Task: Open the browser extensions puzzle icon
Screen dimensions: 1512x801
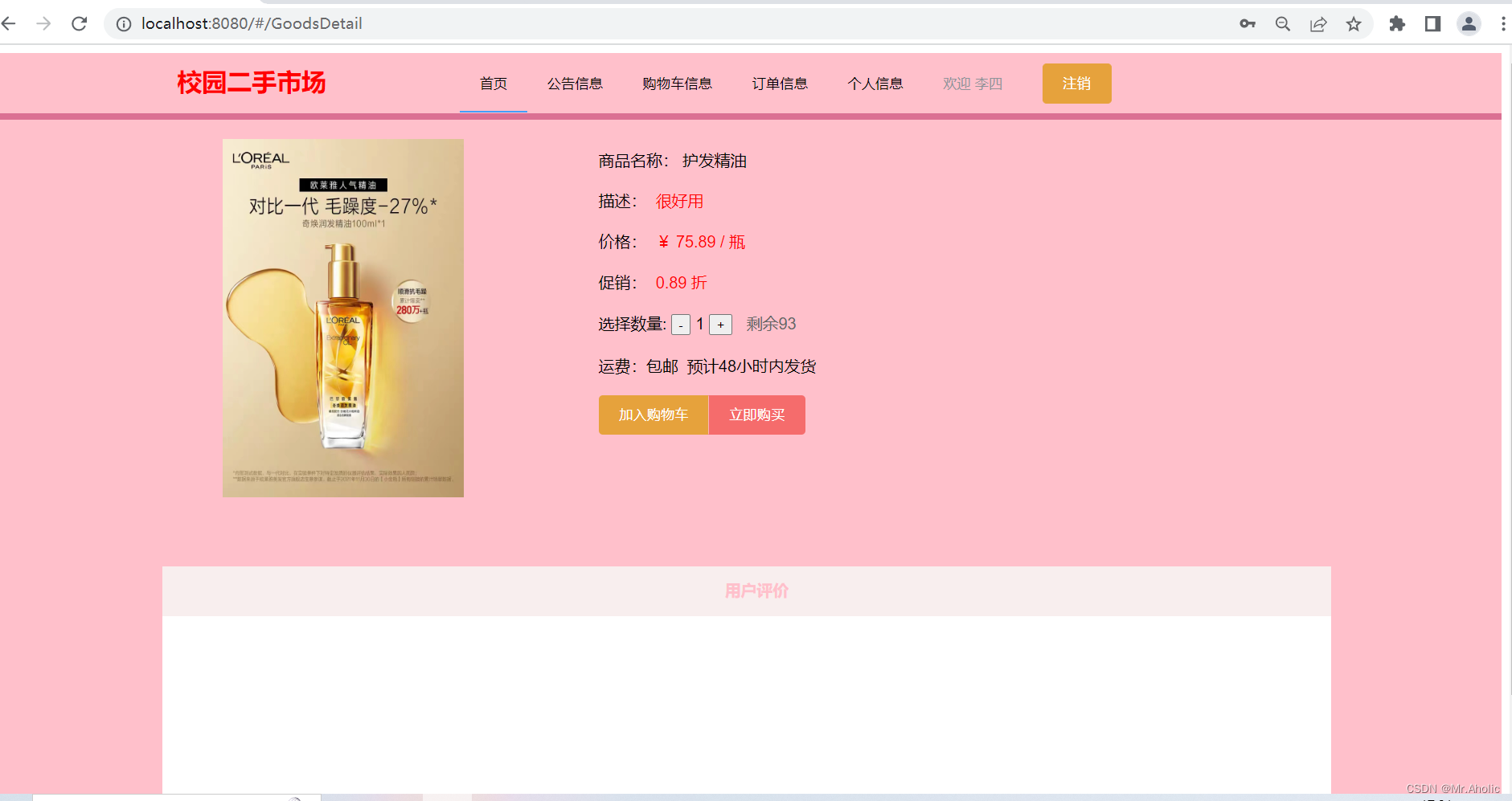Action: tap(1396, 24)
